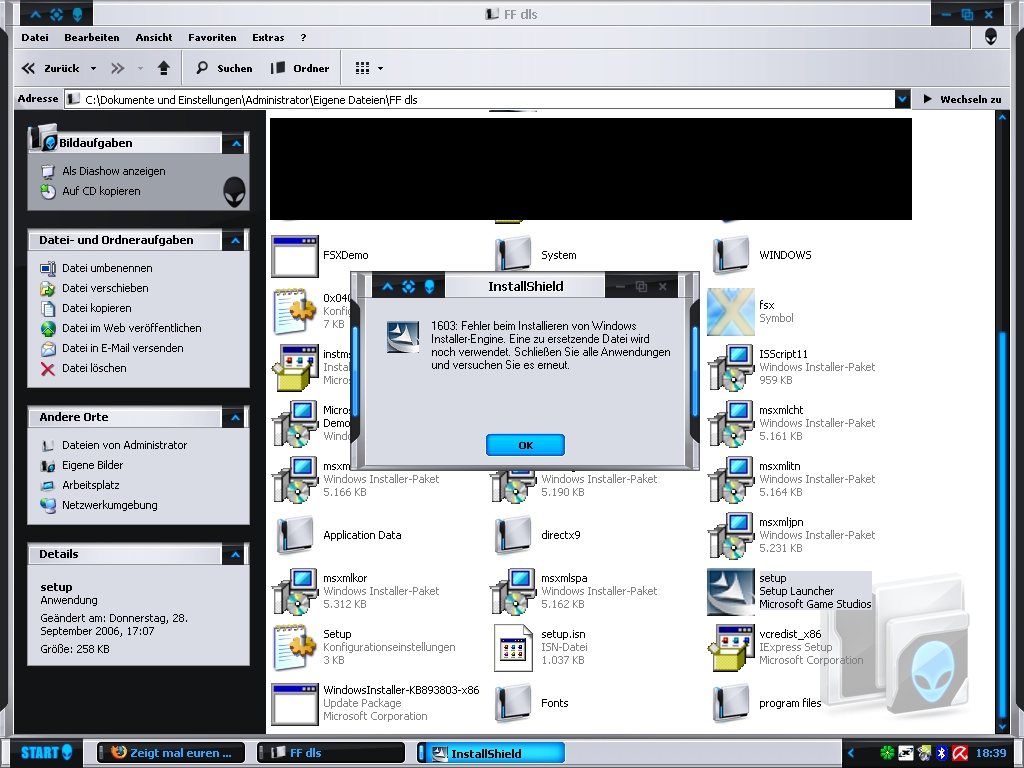Image resolution: width=1024 pixels, height=768 pixels.
Task: Select the WindowsInstaller-KB893803-x86 icon
Action: point(295,703)
